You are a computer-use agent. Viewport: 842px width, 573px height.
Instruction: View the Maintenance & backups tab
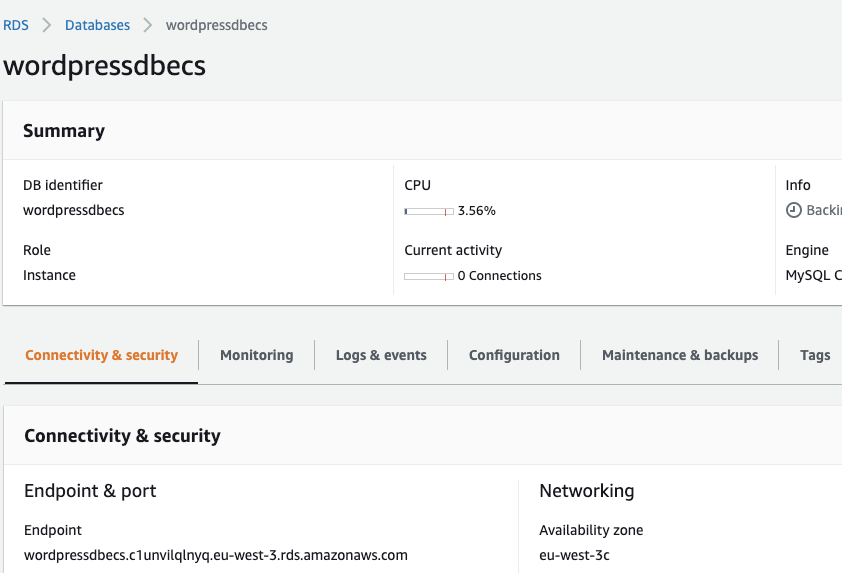click(x=680, y=355)
